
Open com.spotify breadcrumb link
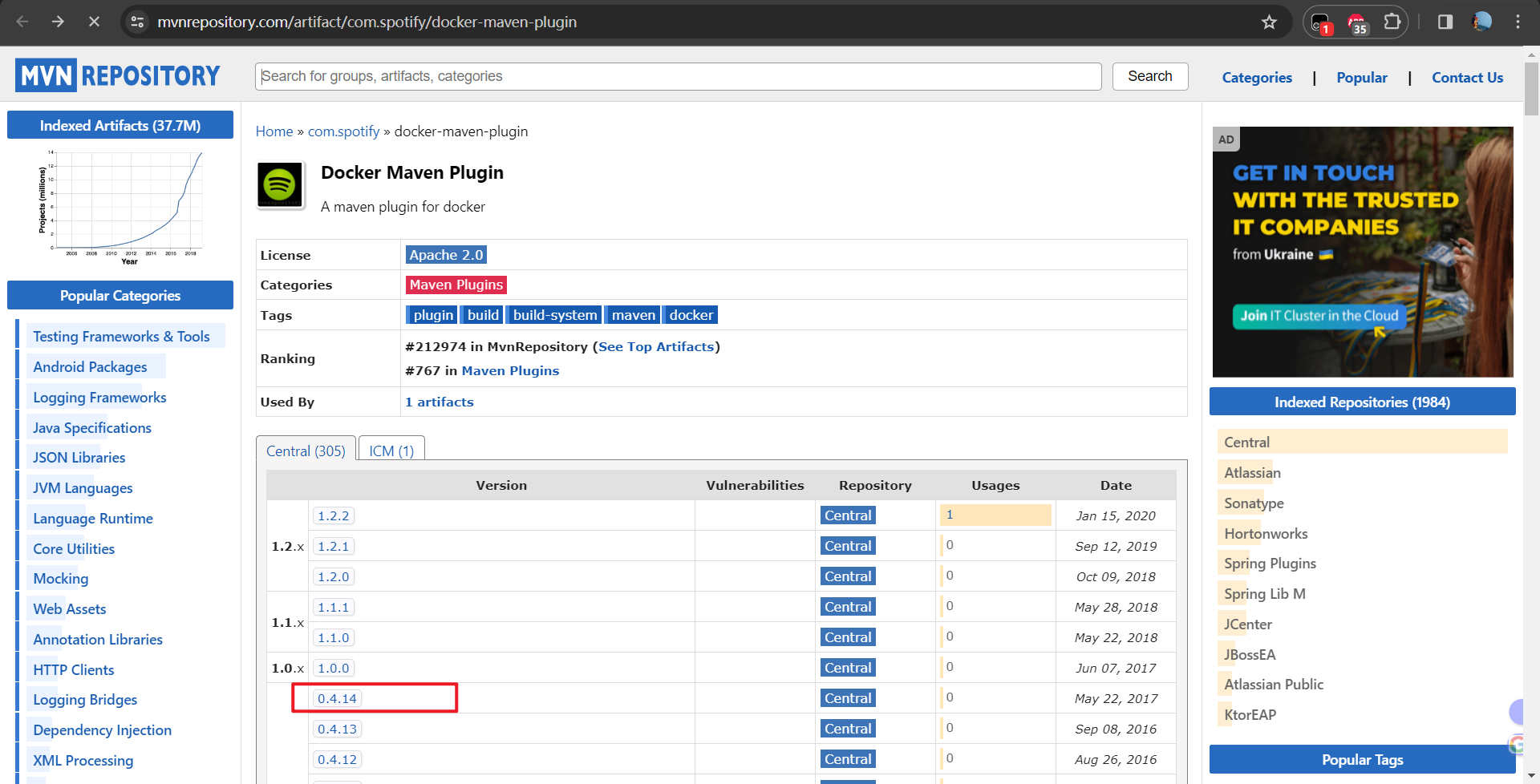343,131
